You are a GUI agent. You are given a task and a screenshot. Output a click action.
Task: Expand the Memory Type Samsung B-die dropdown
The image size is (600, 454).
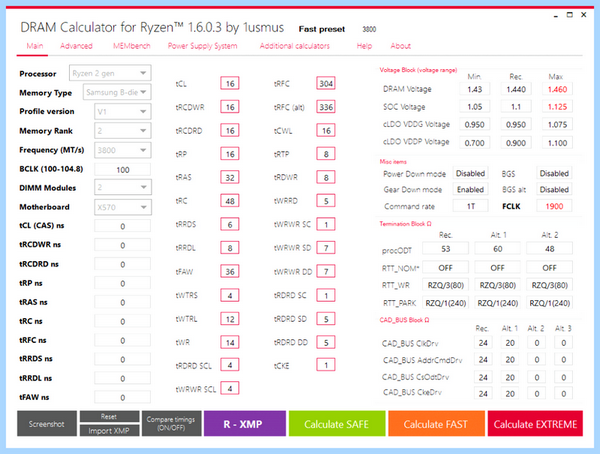point(117,92)
